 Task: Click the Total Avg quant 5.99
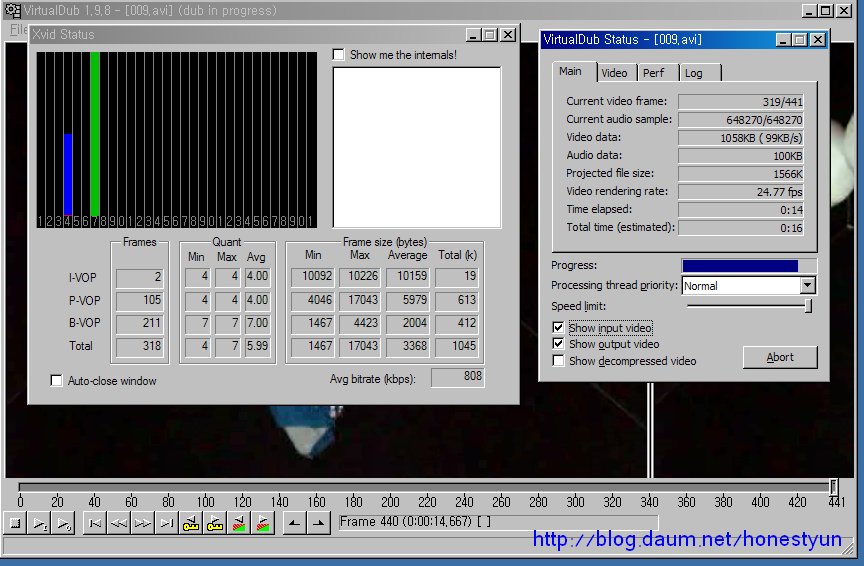(x=257, y=346)
